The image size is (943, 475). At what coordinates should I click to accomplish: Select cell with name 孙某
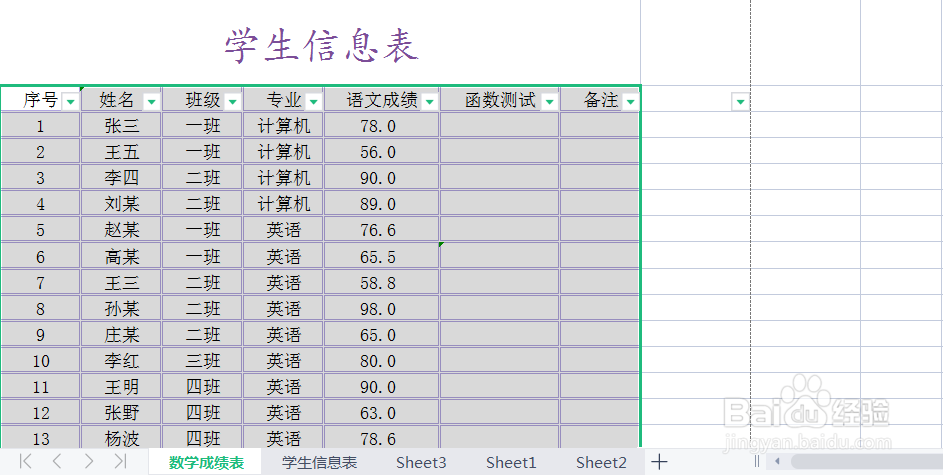click(121, 308)
